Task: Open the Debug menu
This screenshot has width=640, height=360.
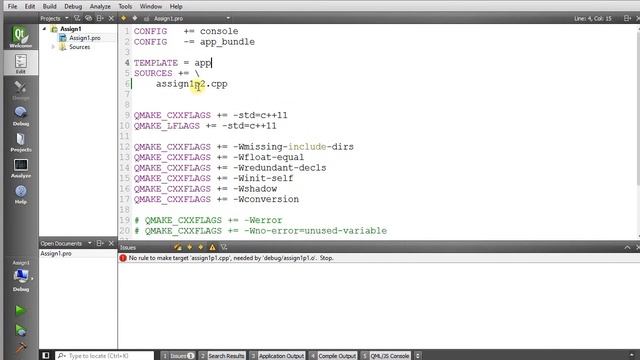Action: point(73,7)
